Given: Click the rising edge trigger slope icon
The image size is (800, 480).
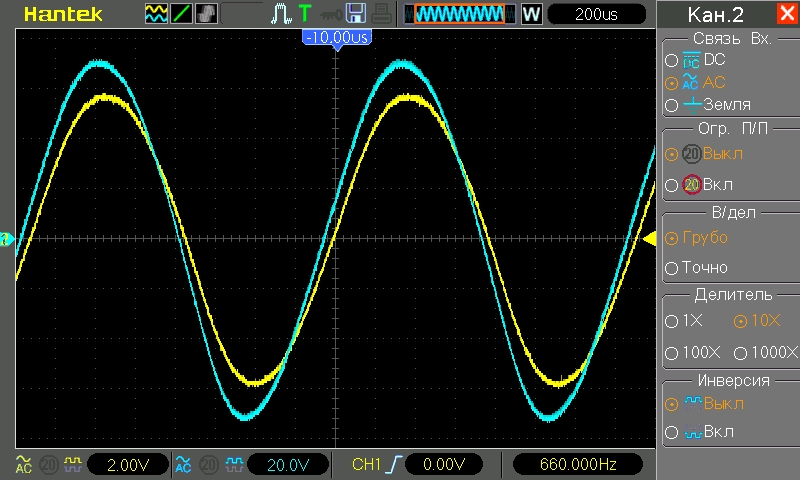Looking at the screenshot, I should coord(394,464).
